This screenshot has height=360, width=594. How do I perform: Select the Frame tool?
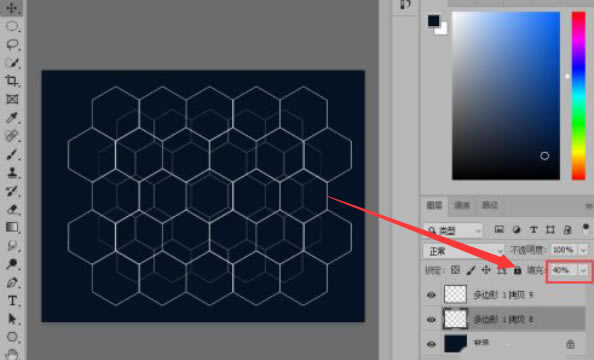click(x=12, y=99)
